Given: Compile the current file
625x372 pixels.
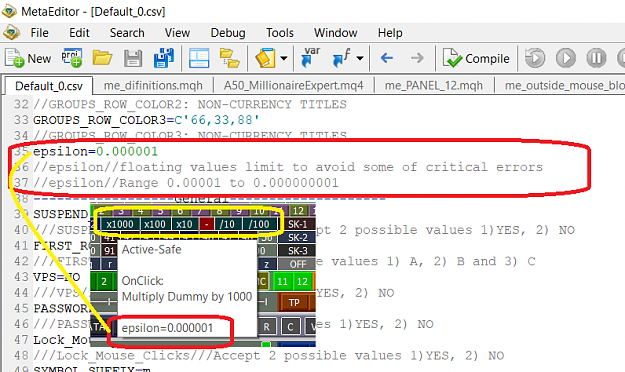Looking at the screenshot, I should tap(476, 59).
